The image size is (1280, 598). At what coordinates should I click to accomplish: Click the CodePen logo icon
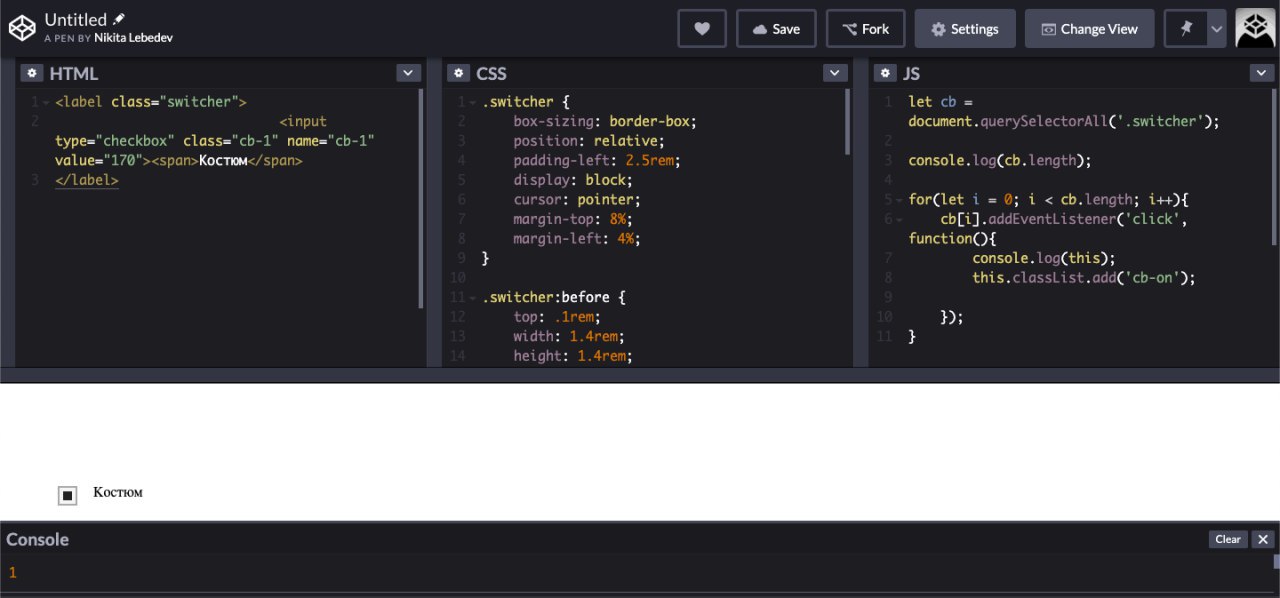[22, 28]
